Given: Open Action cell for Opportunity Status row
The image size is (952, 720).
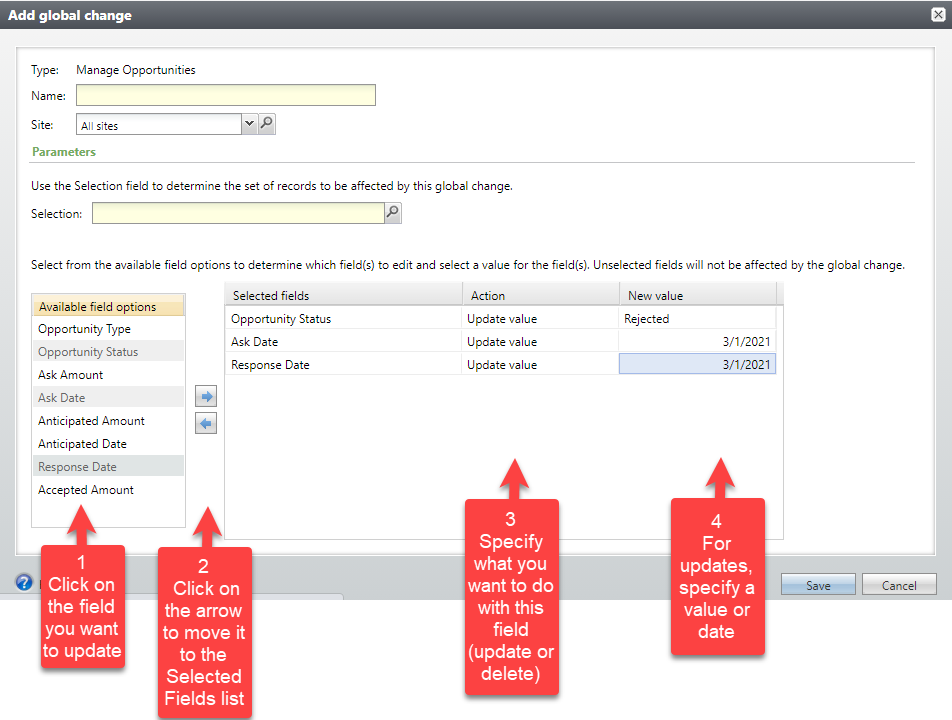Looking at the screenshot, I should click(x=540, y=319).
